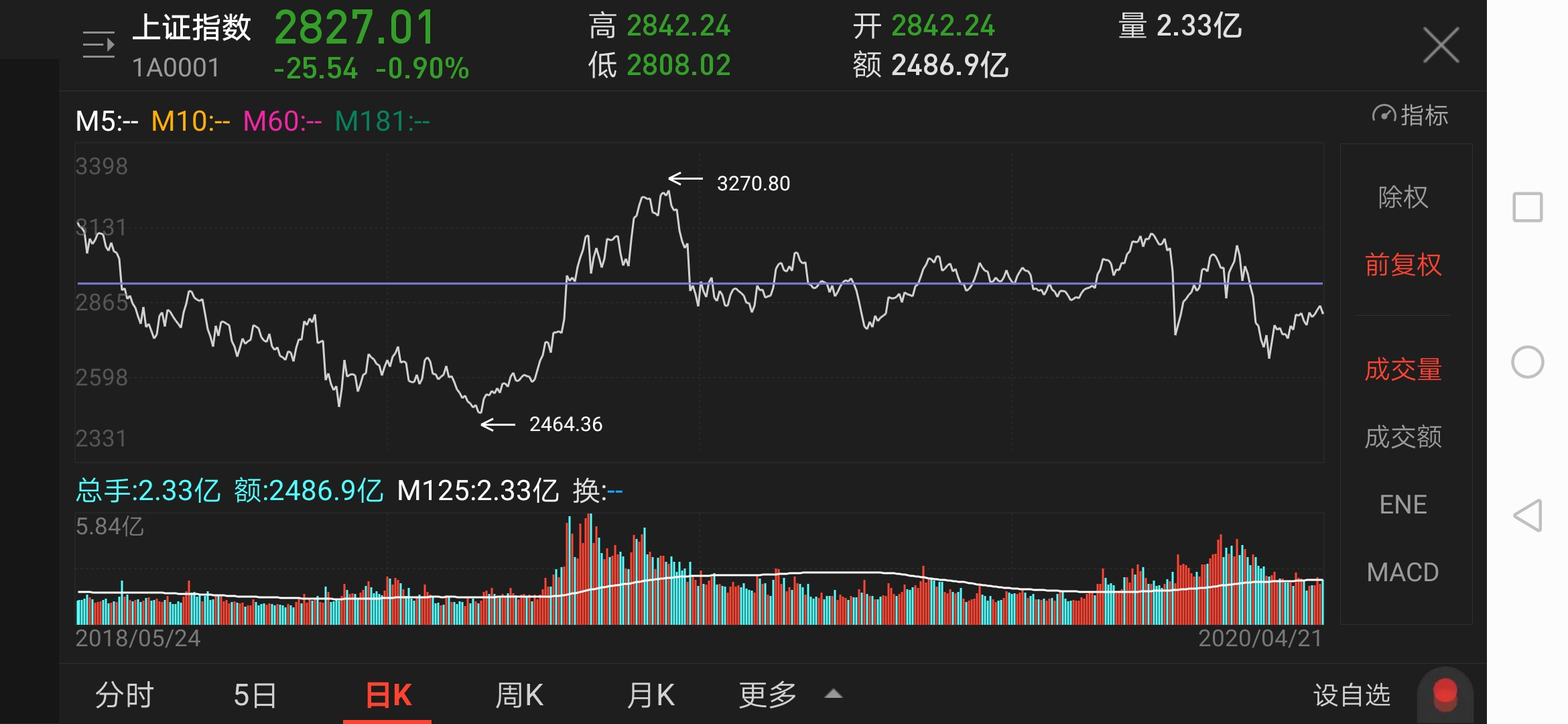This screenshot has width=1568, height=724.
Task: Close the landscape chart view
Action: coord(1441,45)
